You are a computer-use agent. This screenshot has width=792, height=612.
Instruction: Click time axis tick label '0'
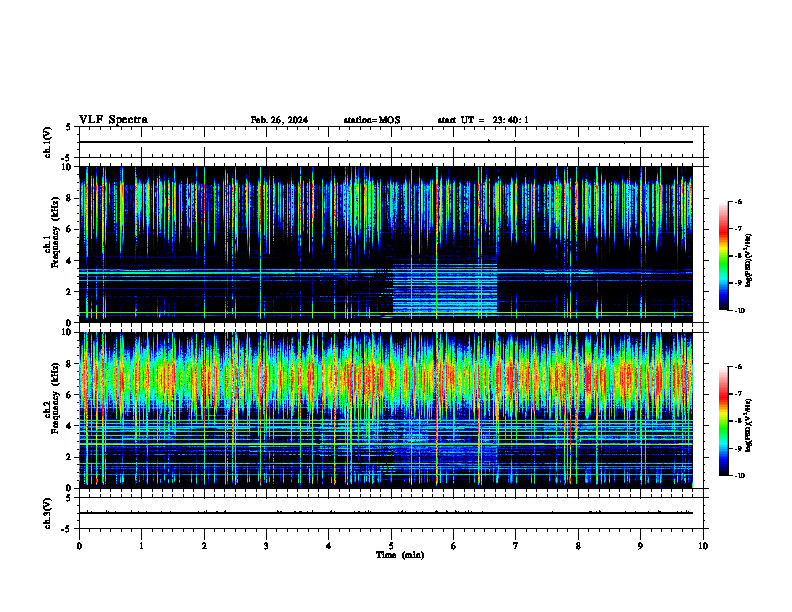pos(79,546)
